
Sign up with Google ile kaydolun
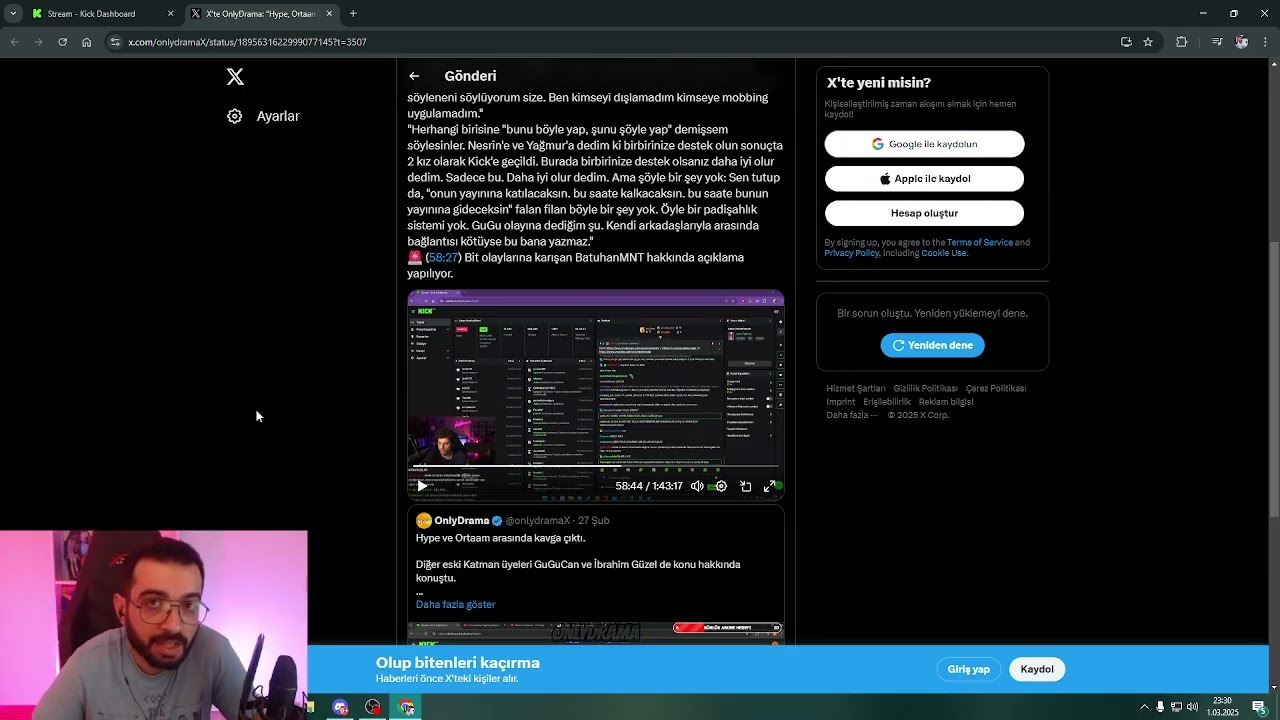tap(924, 144)
